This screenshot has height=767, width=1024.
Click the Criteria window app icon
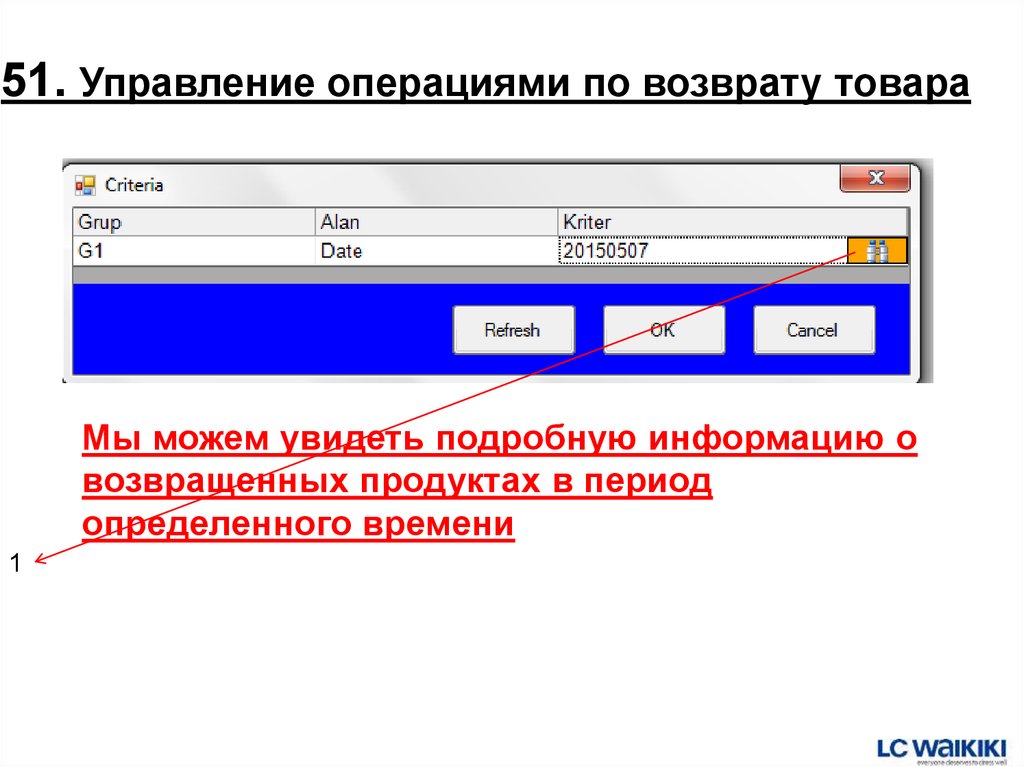coord(85,186)
